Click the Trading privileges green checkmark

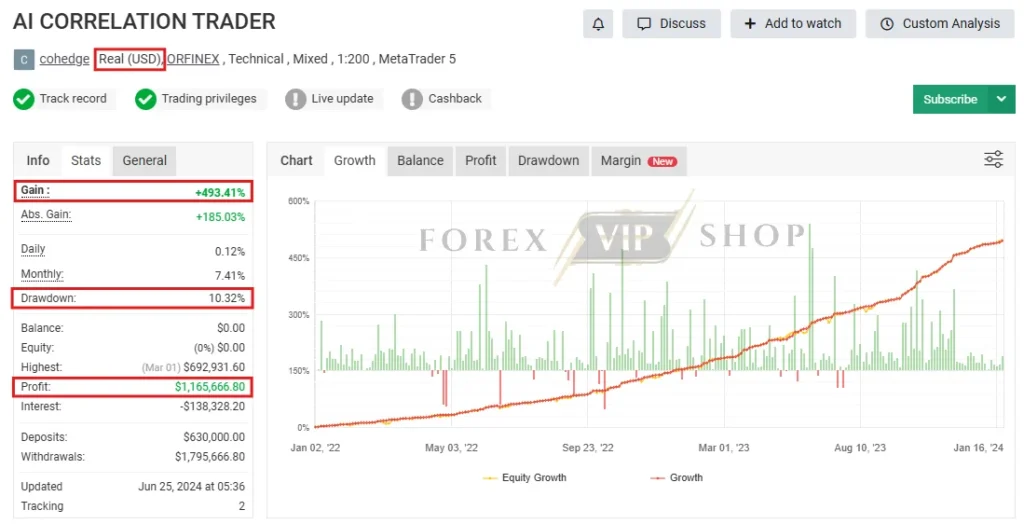(x=145, y=99)
